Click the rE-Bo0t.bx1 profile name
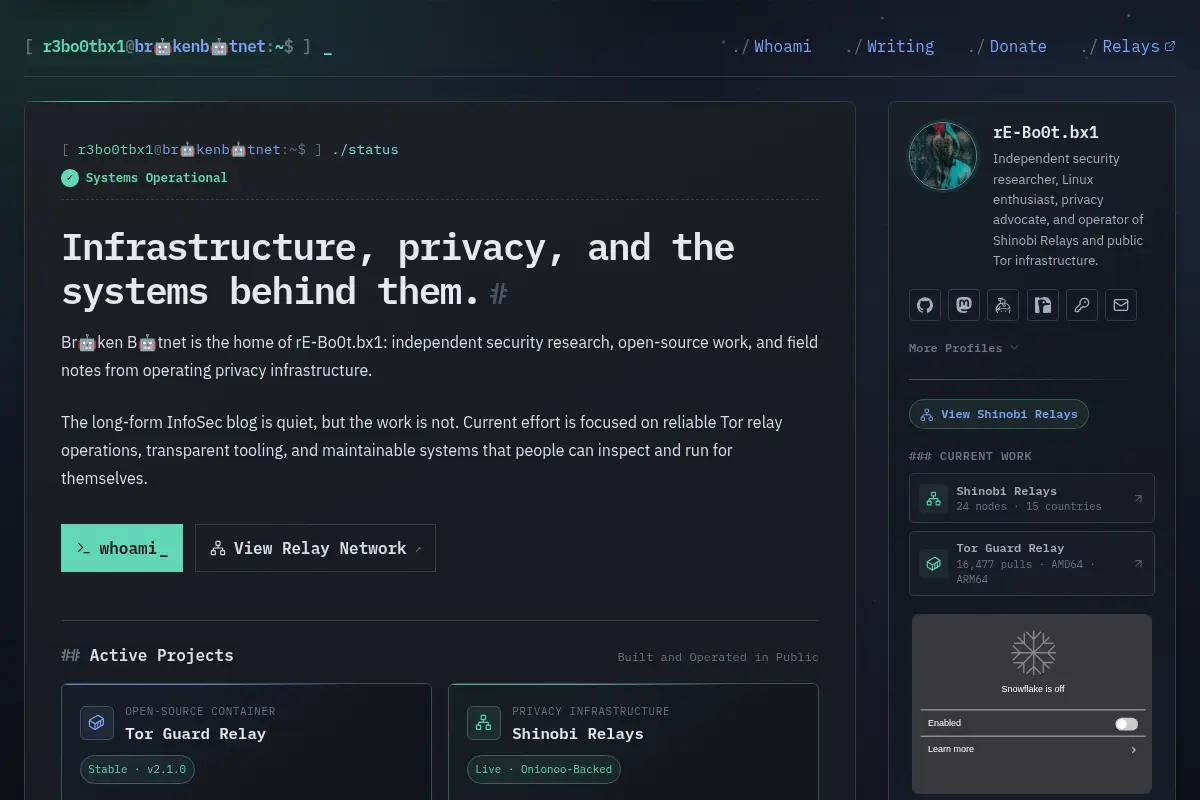 (1046, 132)
